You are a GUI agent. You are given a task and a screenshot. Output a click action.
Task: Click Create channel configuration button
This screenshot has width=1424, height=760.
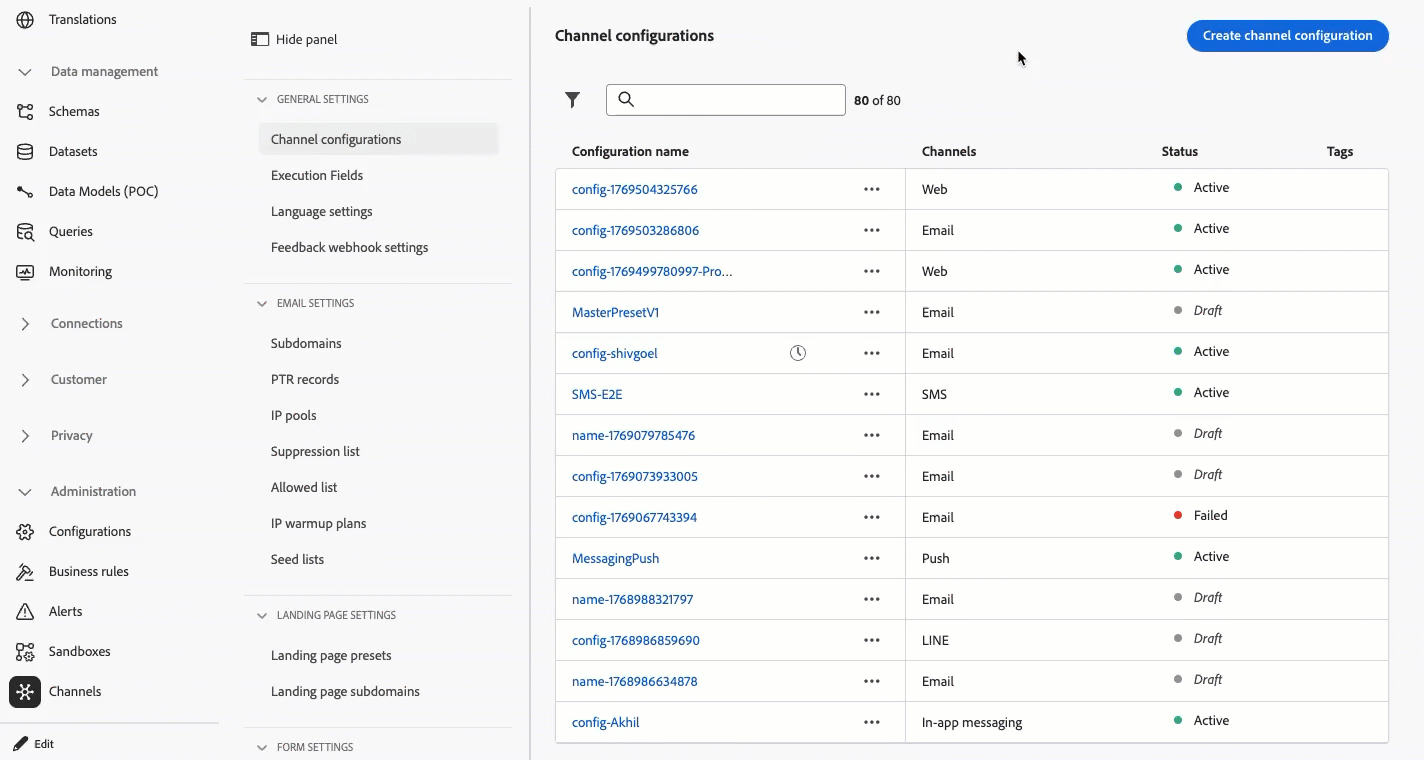1287,36
